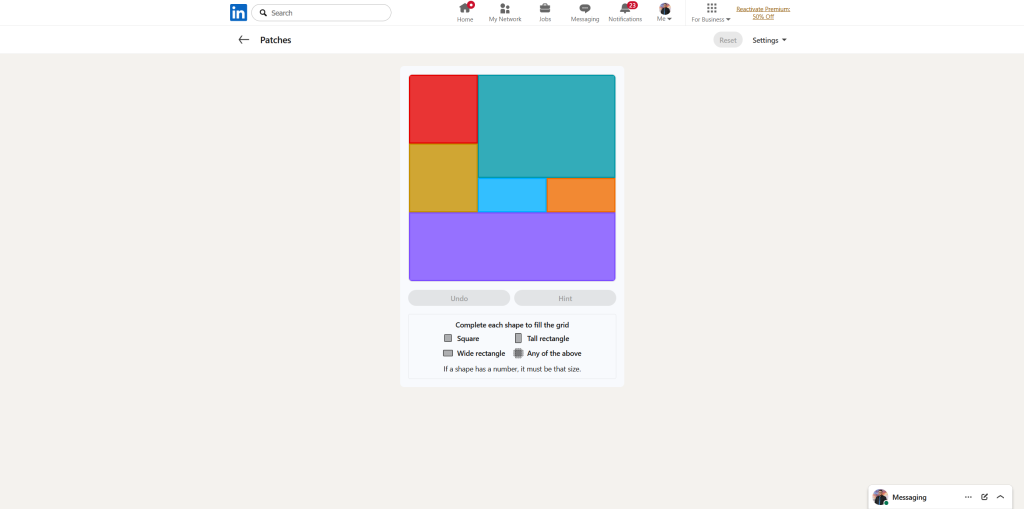Go back using the left arrow
Viewport: 1024px width, 509px height.
click(x=244, y=40)
